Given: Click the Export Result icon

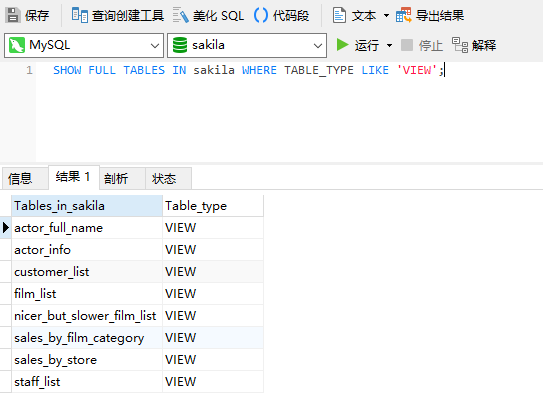Looking at the screenshot, I should (403, 15).
